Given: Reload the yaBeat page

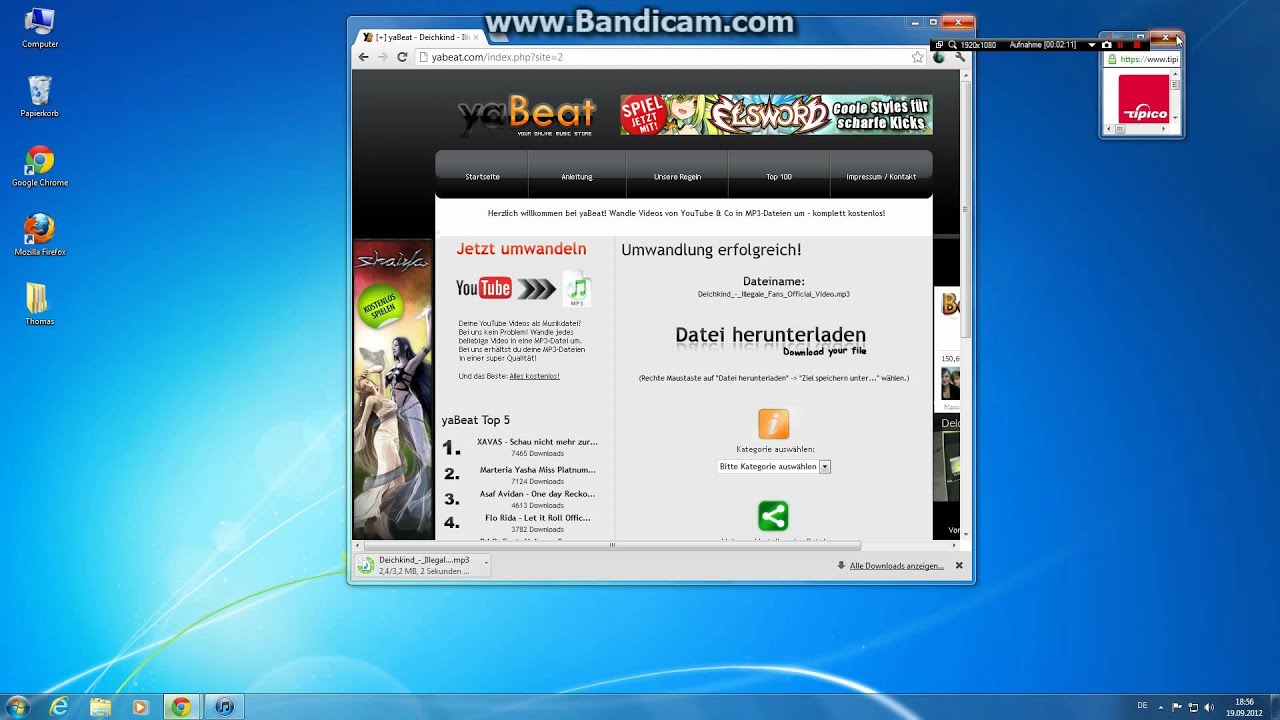Looking at the screenshot, I should 402,57.
